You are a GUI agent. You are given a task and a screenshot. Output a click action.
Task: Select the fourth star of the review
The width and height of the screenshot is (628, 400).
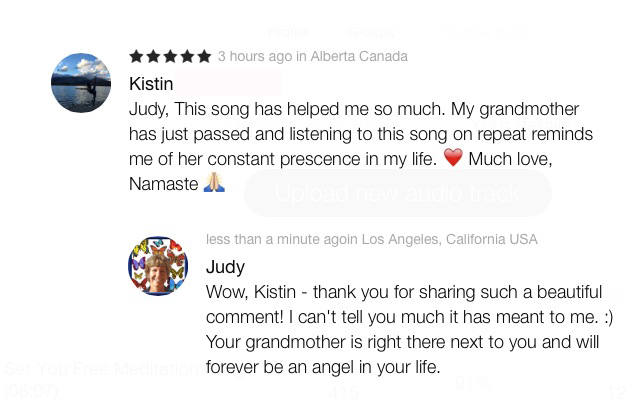[x=187, y=56]
